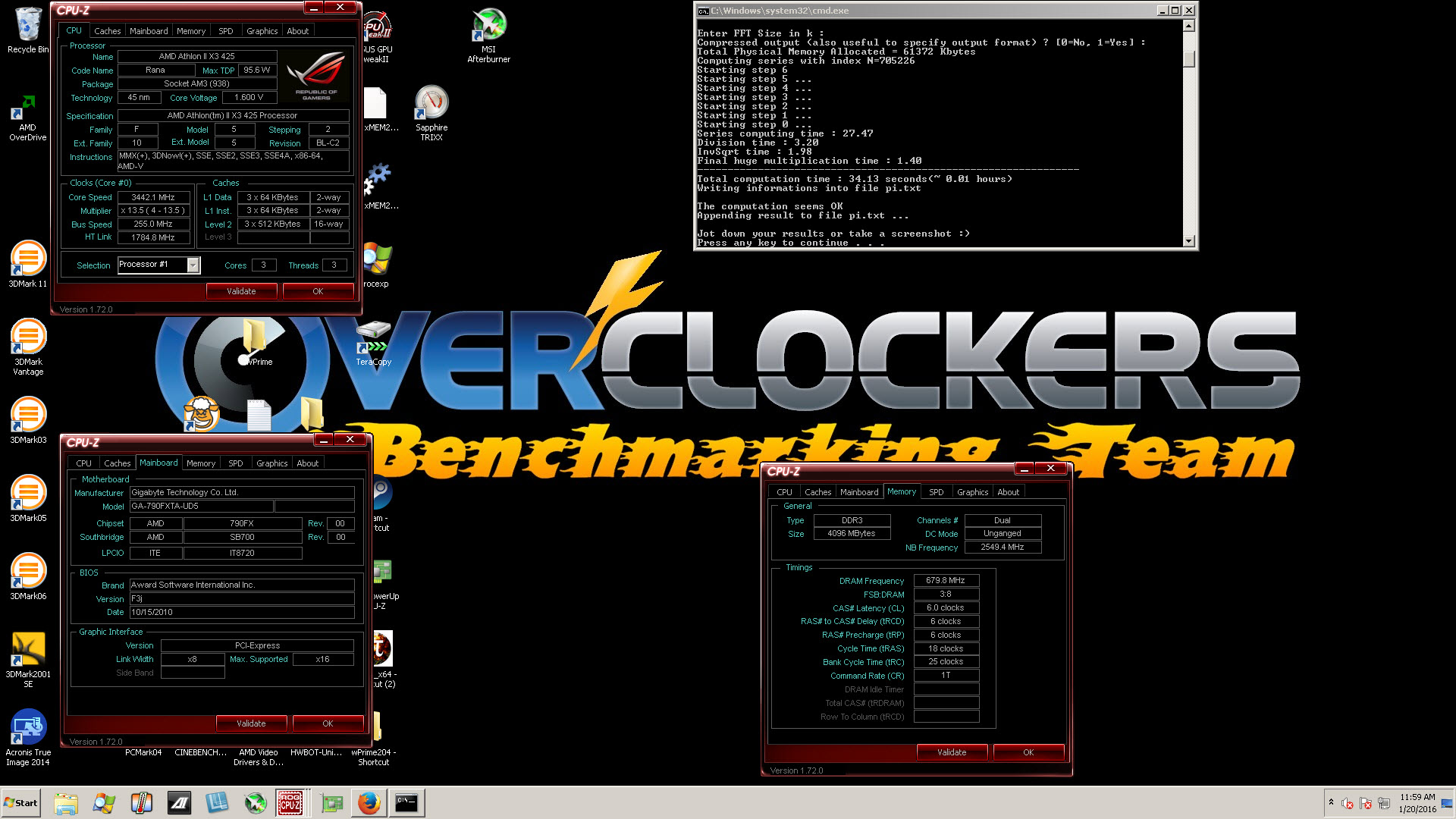Click the network tray icon
Image resolution: width=1456 pixels, height=819 pixels.
click(1384, 803)
